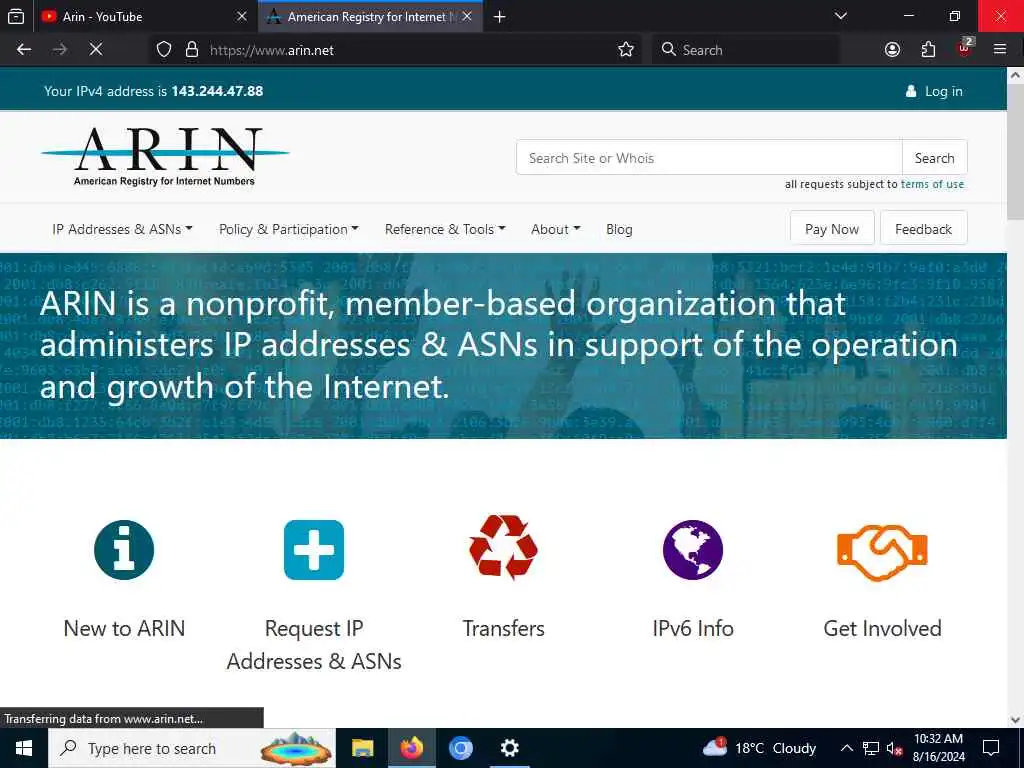Screen dimensions: 1024x768
Task: Open the IPv6 Info globe icon
Action: [x=693, y=550]
